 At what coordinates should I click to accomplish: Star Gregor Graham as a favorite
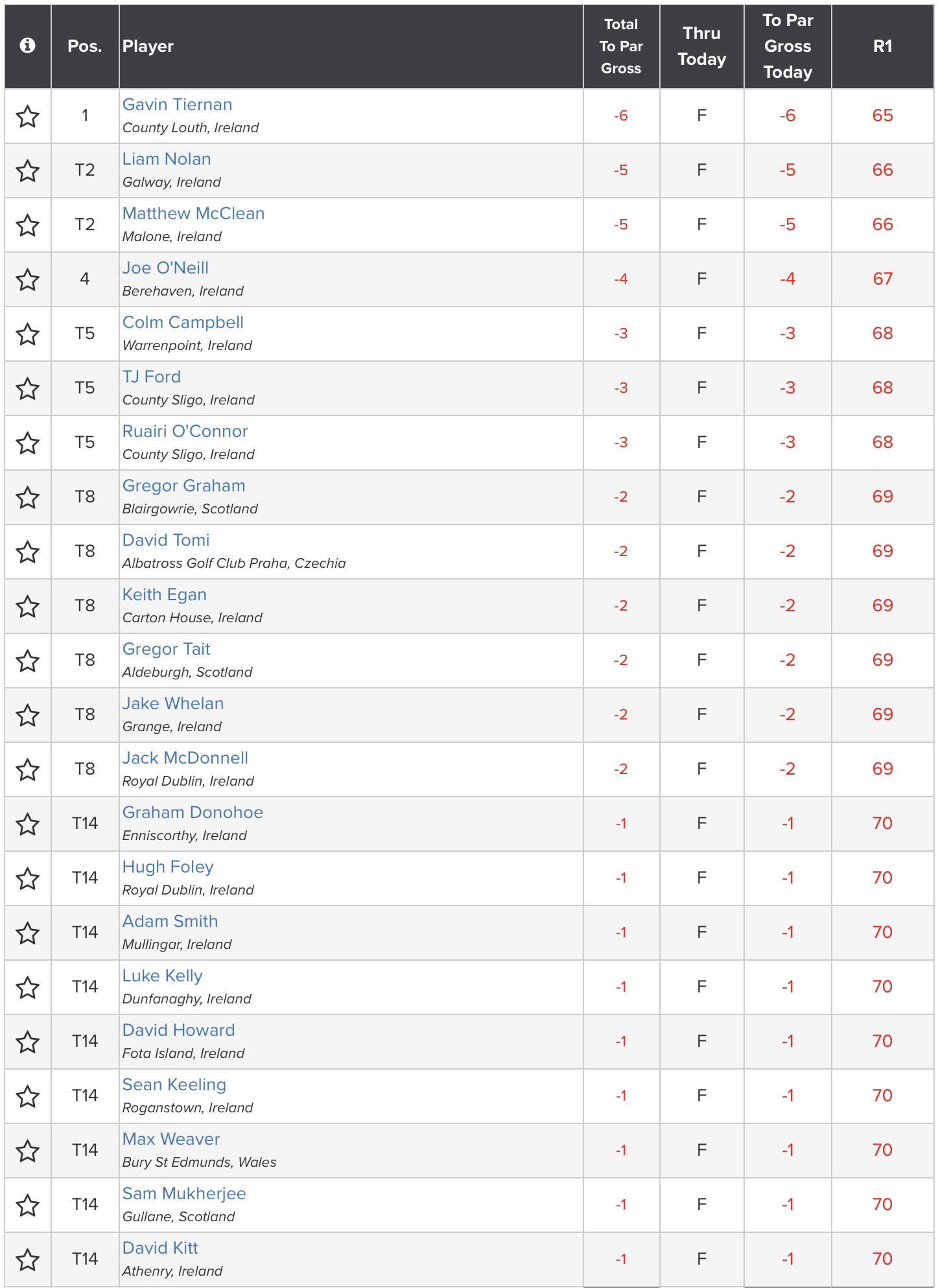[28, 498]
